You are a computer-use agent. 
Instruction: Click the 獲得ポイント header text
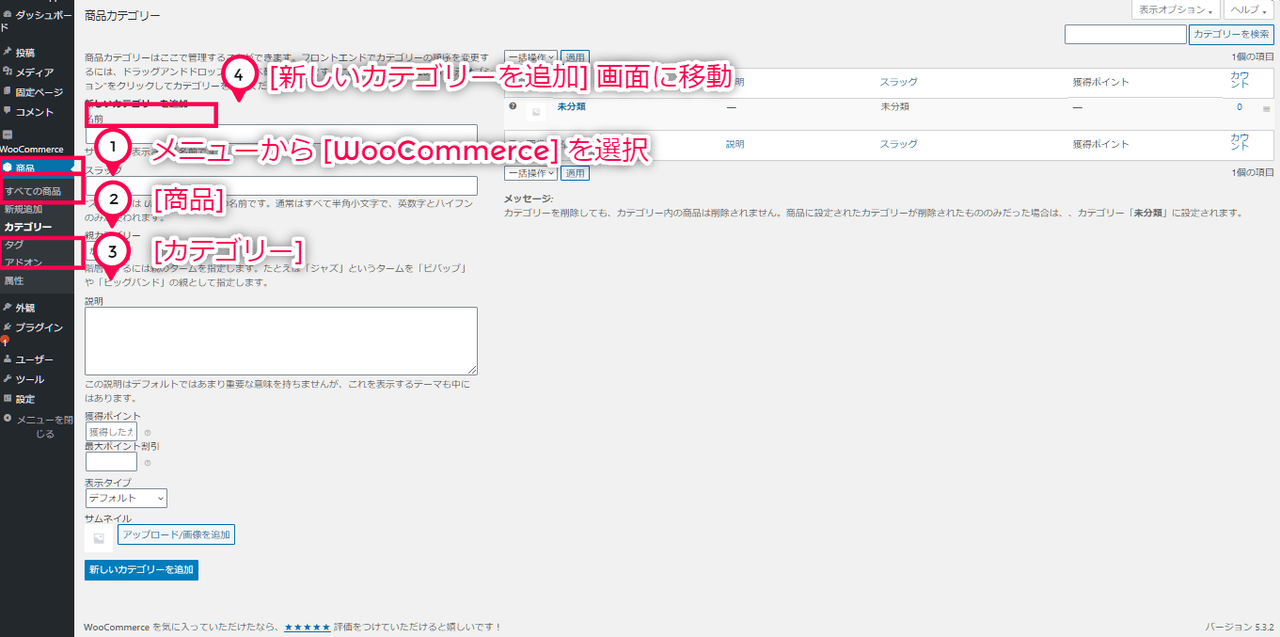[x=1100, y=82]
